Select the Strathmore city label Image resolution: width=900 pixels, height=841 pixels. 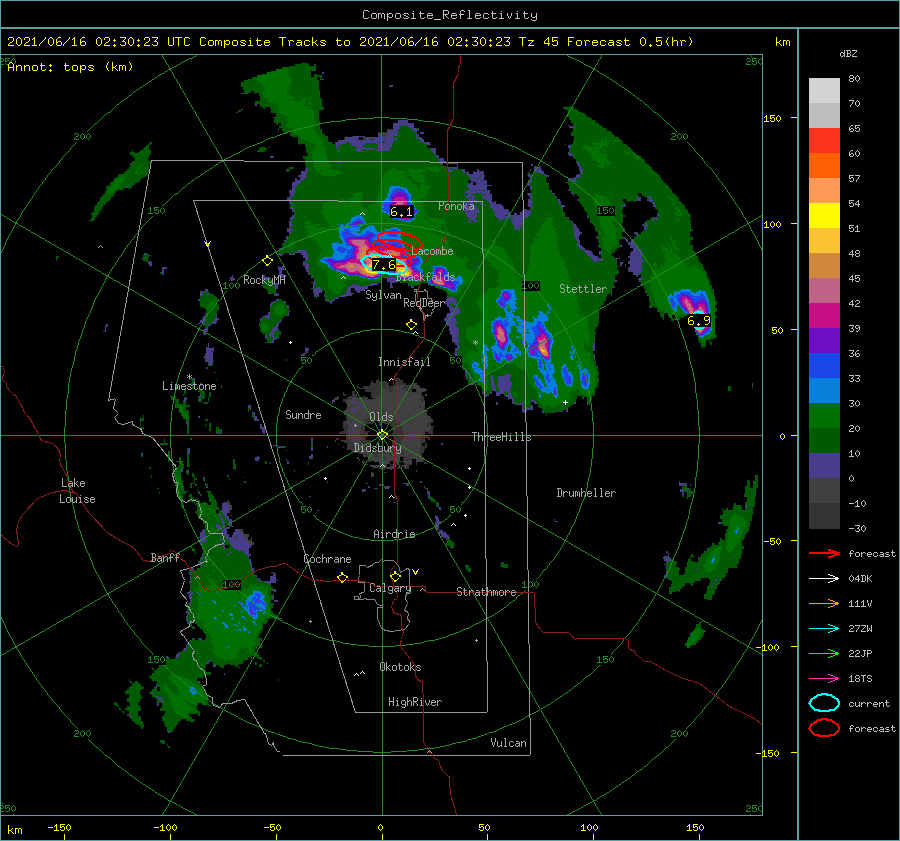point(486,592)
